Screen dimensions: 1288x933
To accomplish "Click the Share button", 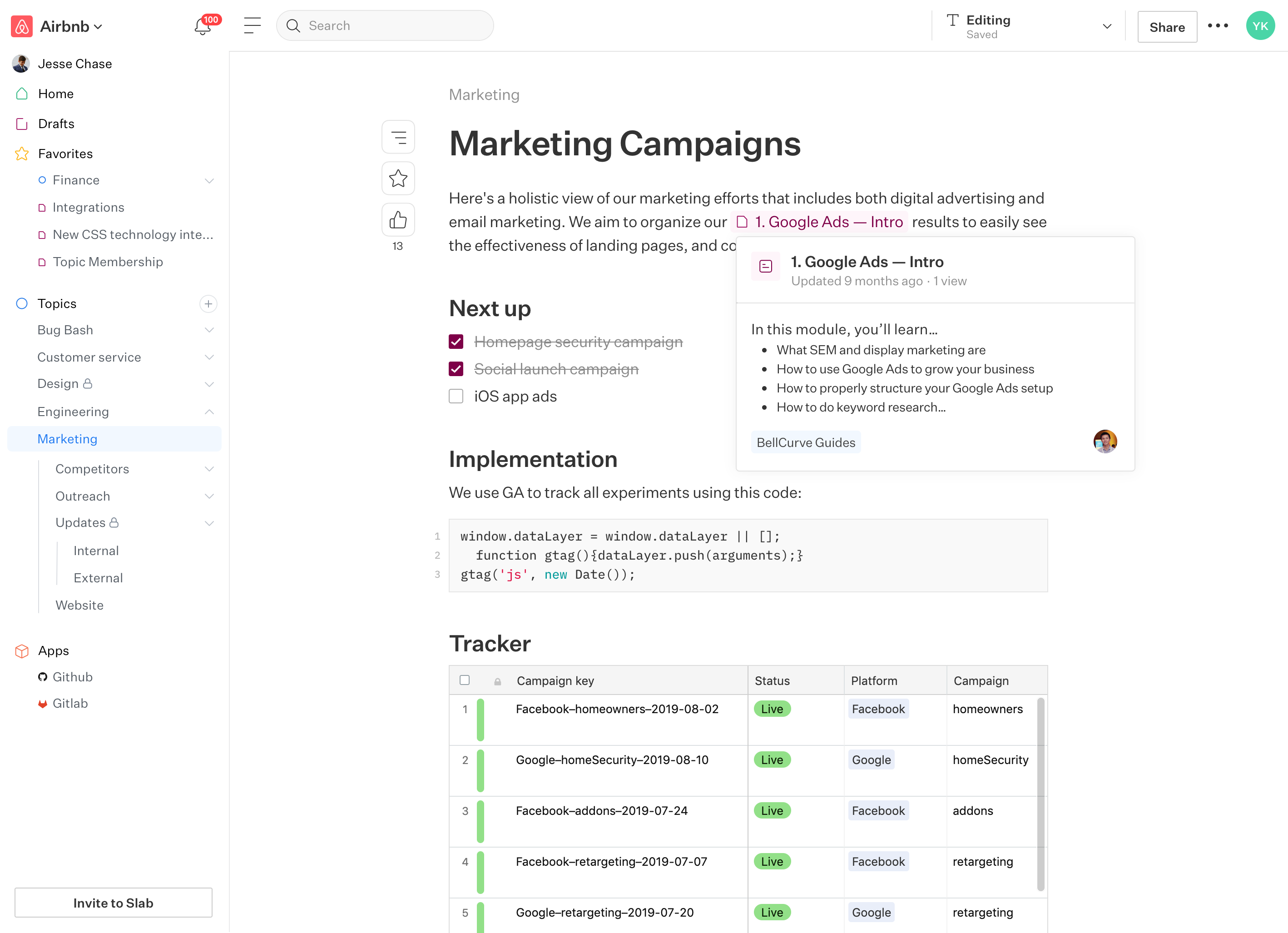I will pyautogui.click(x=1167, y=27).
